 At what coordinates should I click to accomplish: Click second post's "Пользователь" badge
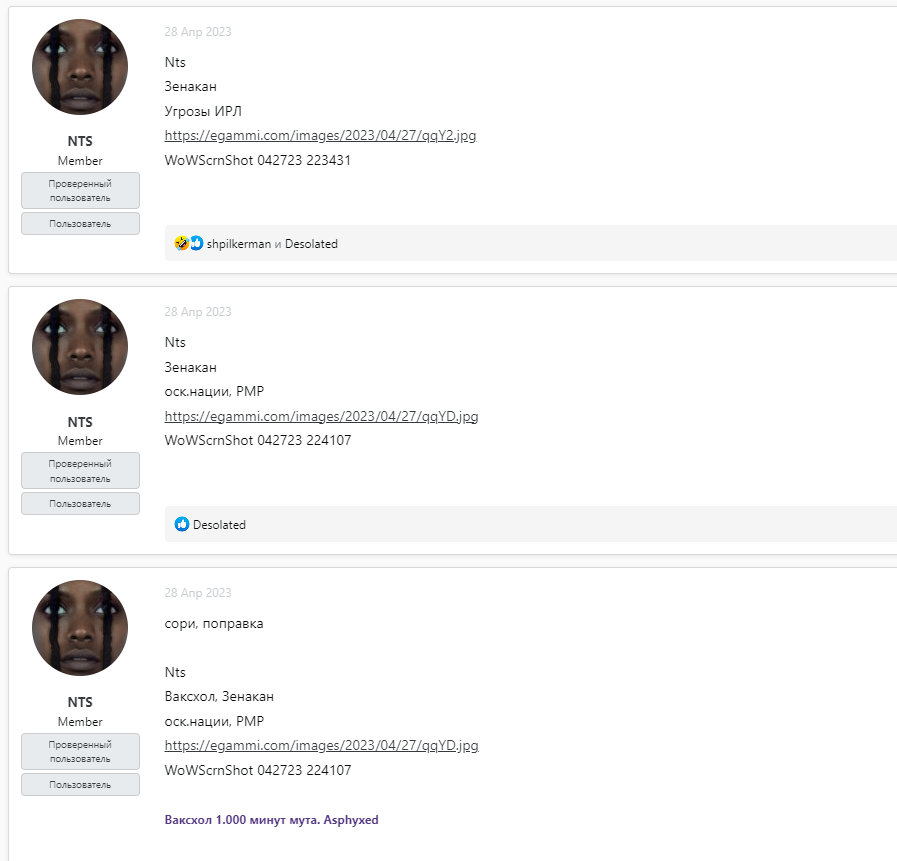pos(80,504)
